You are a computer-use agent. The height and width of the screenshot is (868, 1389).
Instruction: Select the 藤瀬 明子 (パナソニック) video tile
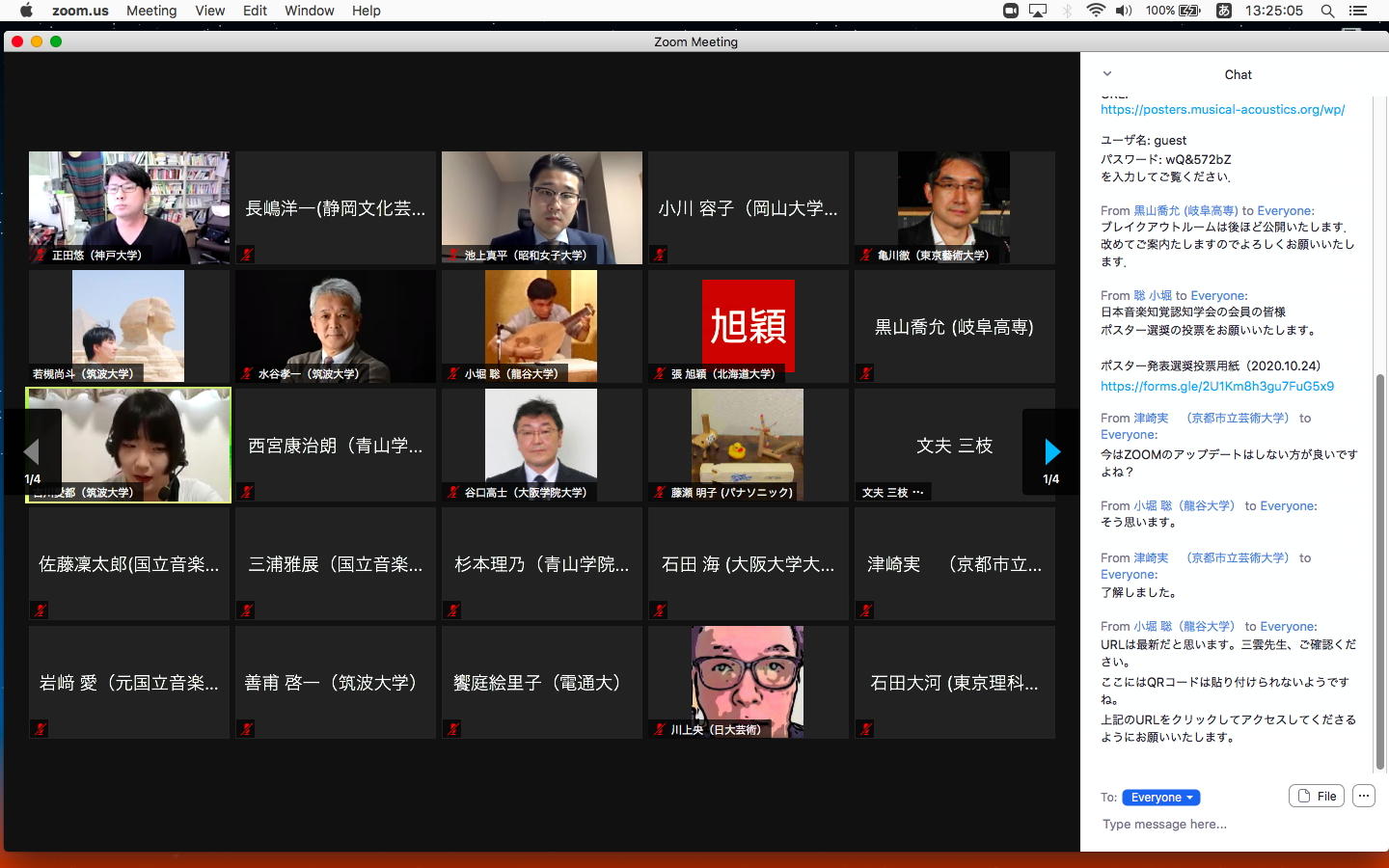pos(749,445)
